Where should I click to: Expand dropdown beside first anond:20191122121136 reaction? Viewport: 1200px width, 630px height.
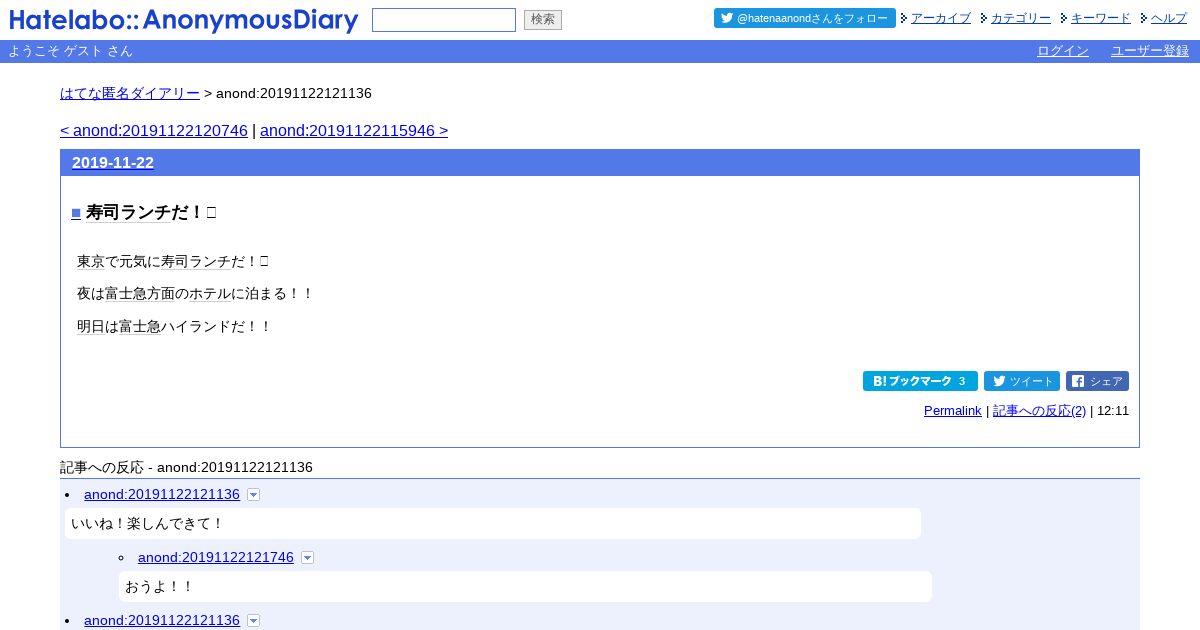point(254,495)
